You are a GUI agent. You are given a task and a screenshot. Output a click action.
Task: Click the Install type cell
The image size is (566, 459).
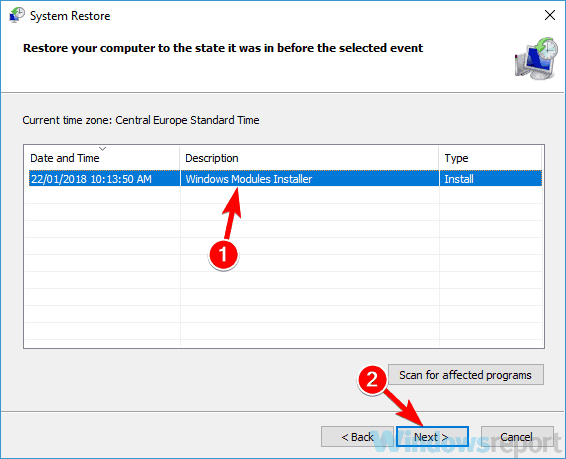pyautogui.click(x=458, y=179)
